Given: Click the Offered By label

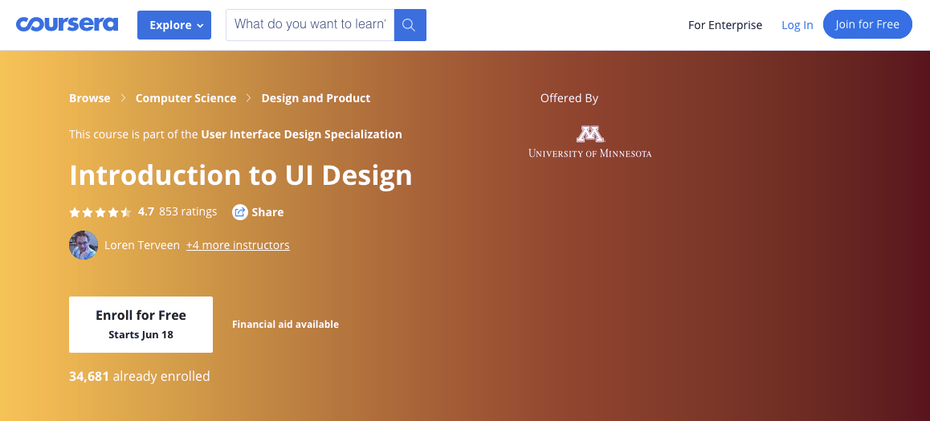Looking at the screenshot, I should tap(569, 98).
